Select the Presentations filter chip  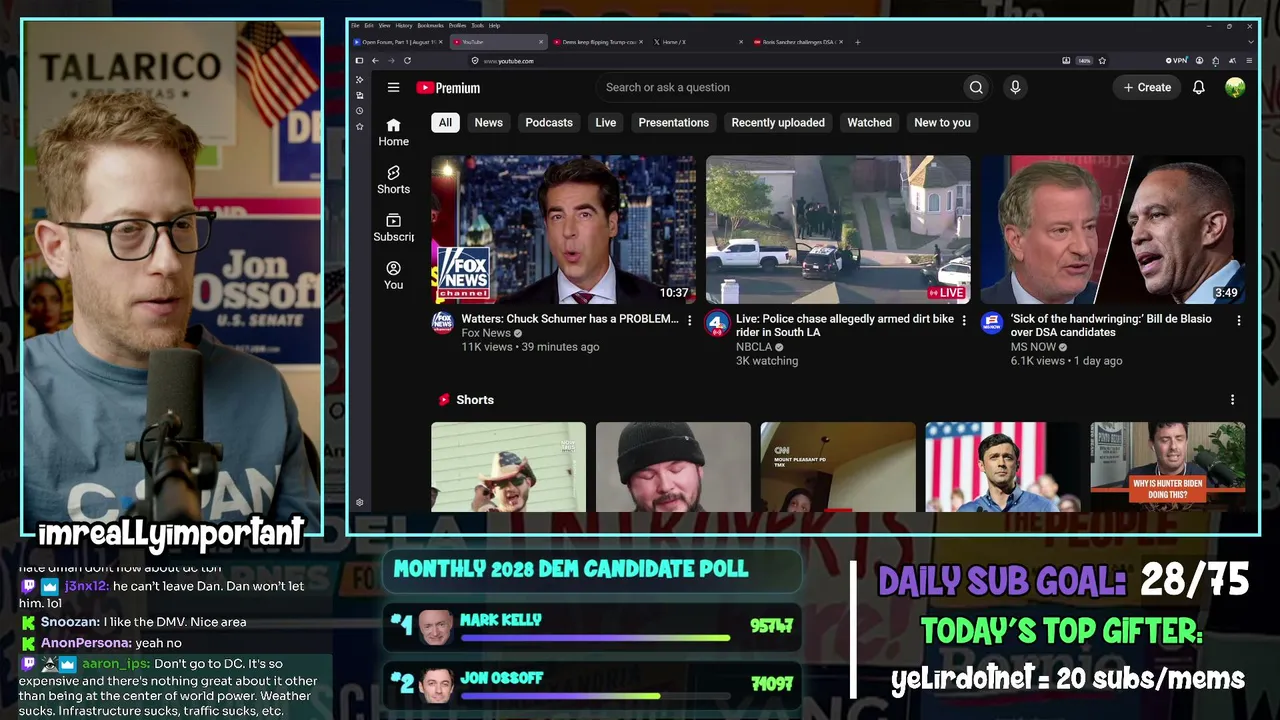click(674, 123)
